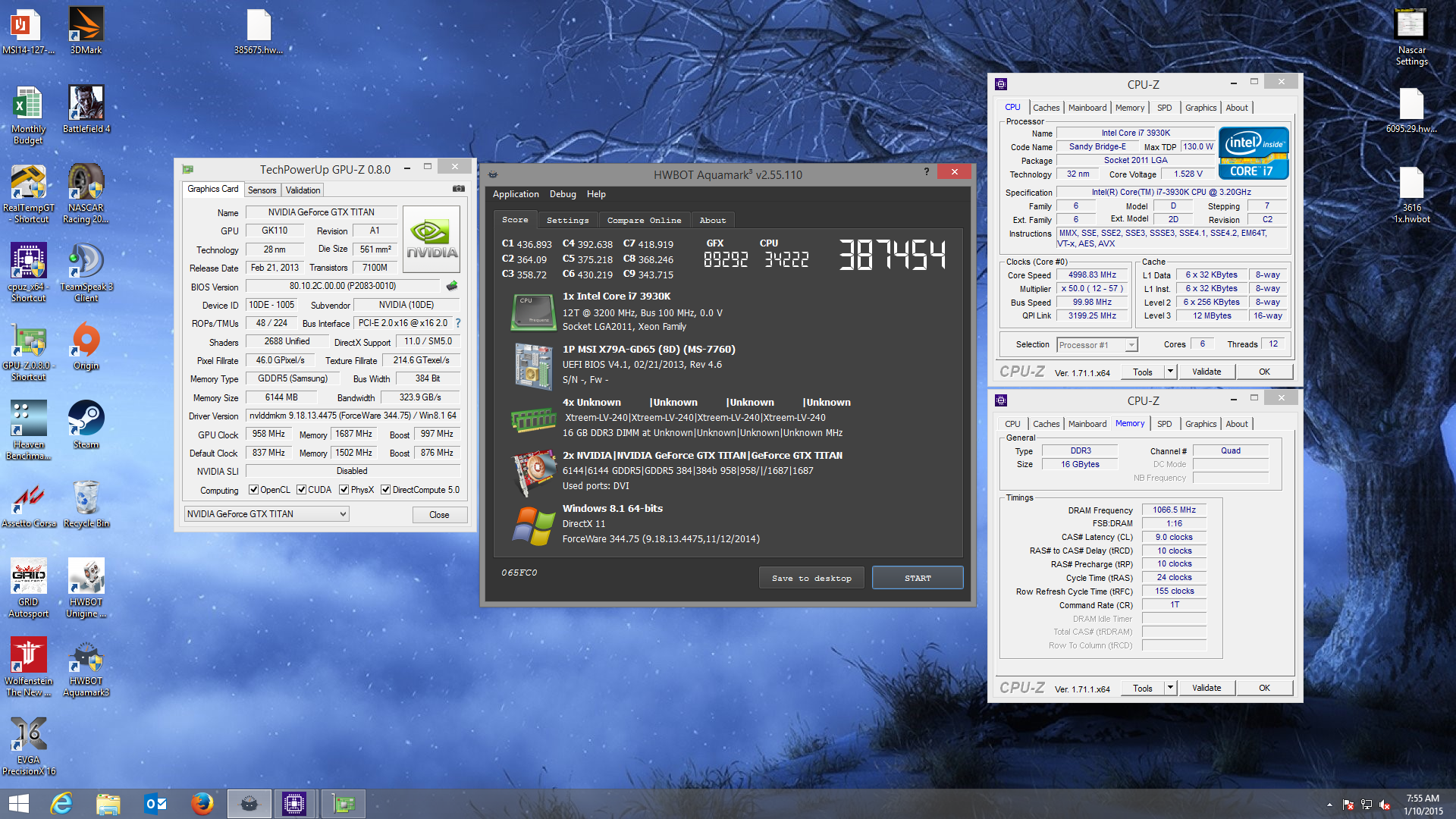This screenshot has width=1456, height=819.
Task: Open the Help menu in Aquamark
Action: (596, 194)
